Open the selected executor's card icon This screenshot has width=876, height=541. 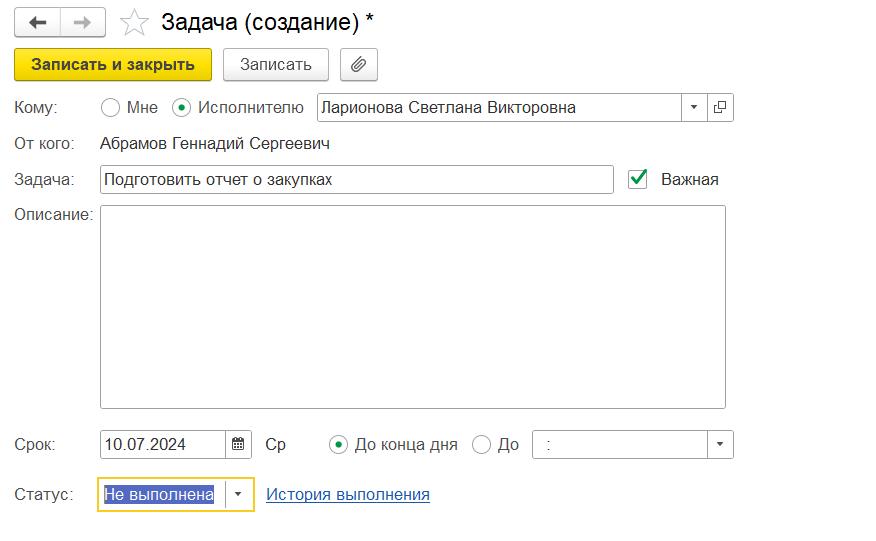720,108
